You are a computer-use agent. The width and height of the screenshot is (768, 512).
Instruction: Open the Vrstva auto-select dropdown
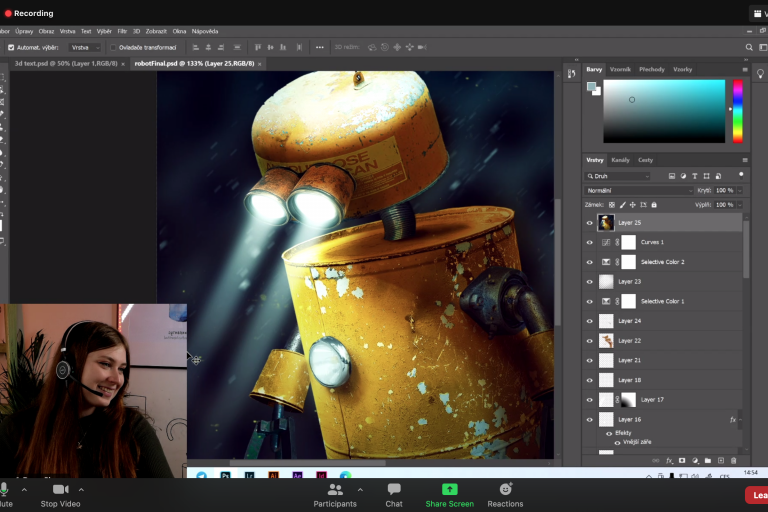(x=84, y=47)
